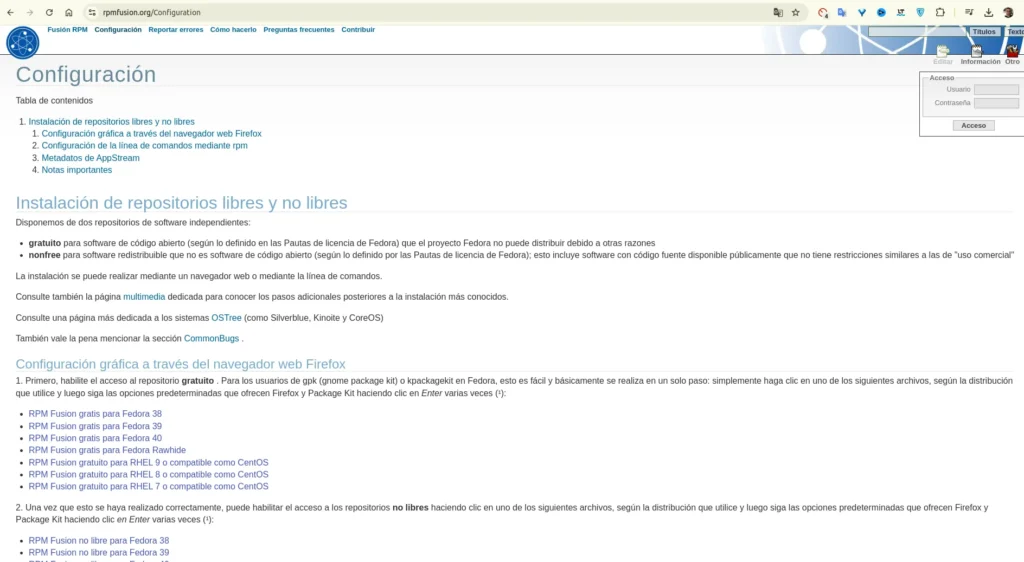Screen dimensions: 1024x562
Task: Open the media controls icon in toolbar
Action: 969,12
